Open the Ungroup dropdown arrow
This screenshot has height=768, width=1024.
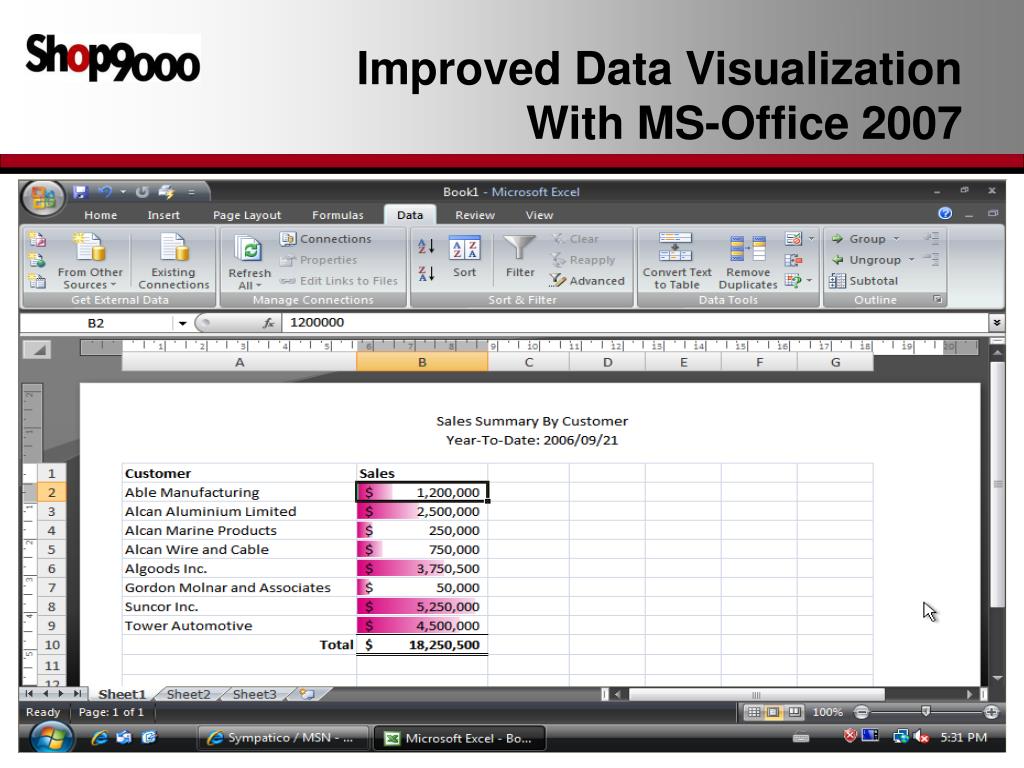[911, 260]
